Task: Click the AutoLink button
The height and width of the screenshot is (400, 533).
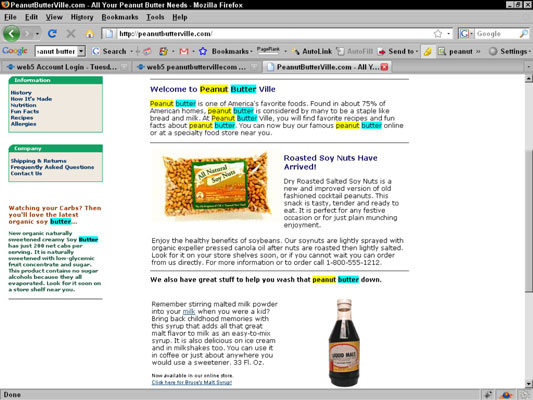Action: pos(312,51)
